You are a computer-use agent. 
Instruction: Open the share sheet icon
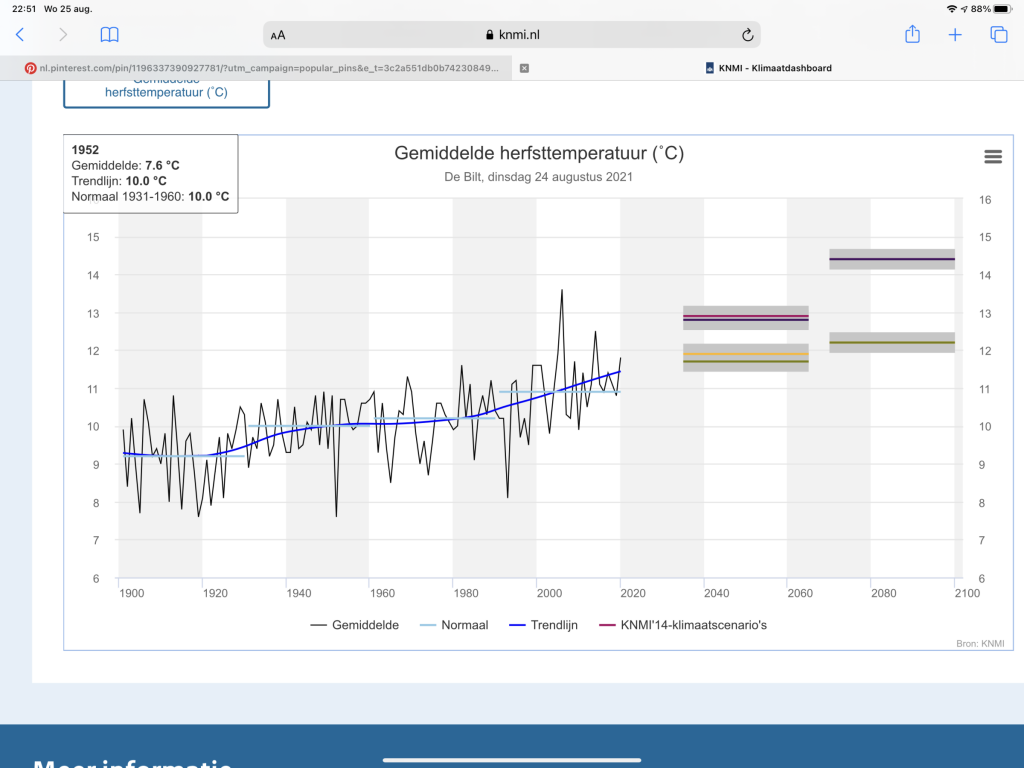point(912,34)
